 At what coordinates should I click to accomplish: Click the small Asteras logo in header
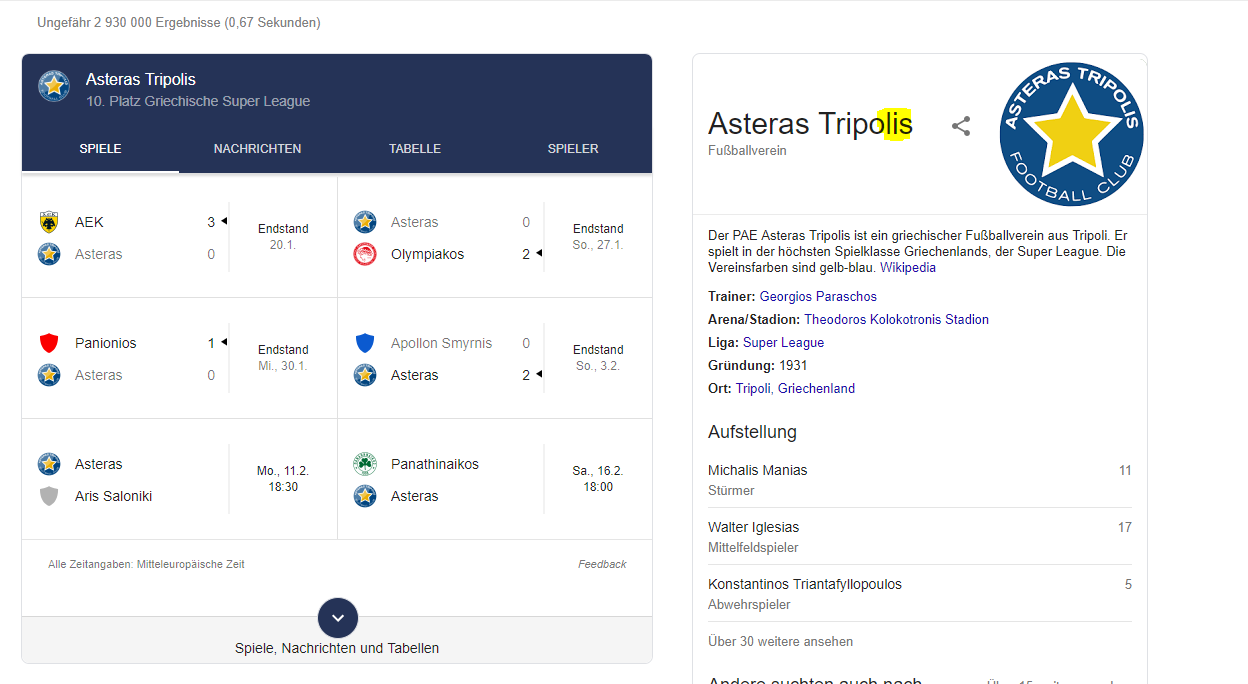pos(54,86)
